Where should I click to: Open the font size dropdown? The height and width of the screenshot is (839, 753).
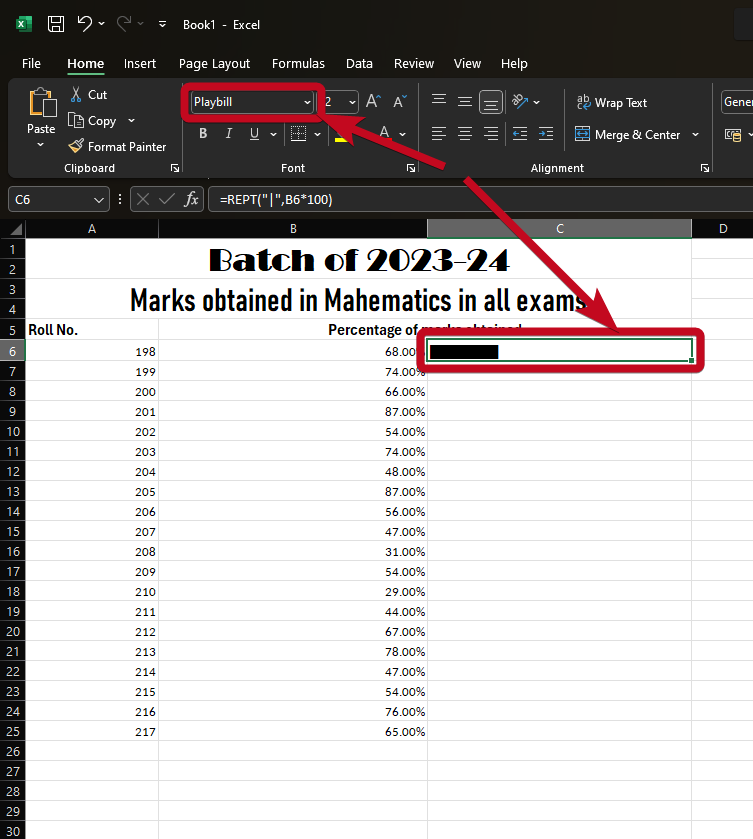[352, 102]
